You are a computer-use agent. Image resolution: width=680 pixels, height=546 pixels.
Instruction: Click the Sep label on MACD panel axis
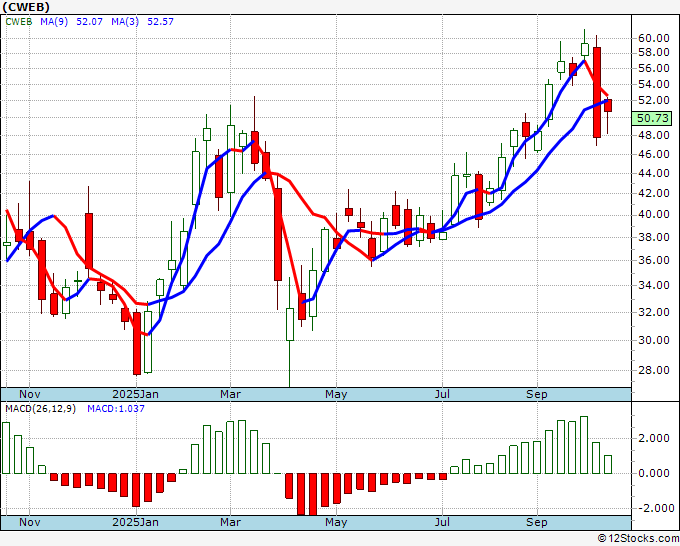[x=538, y=523]
